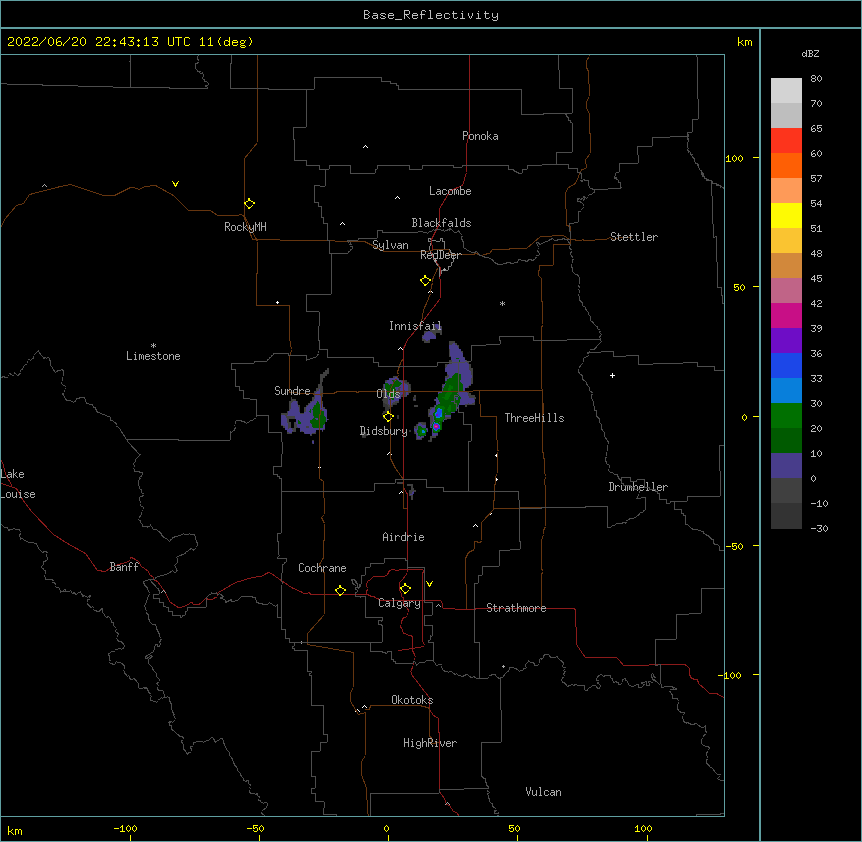Click the Okotoks city label
This screenshot has height=842, width=862.
tap(412, 700)
